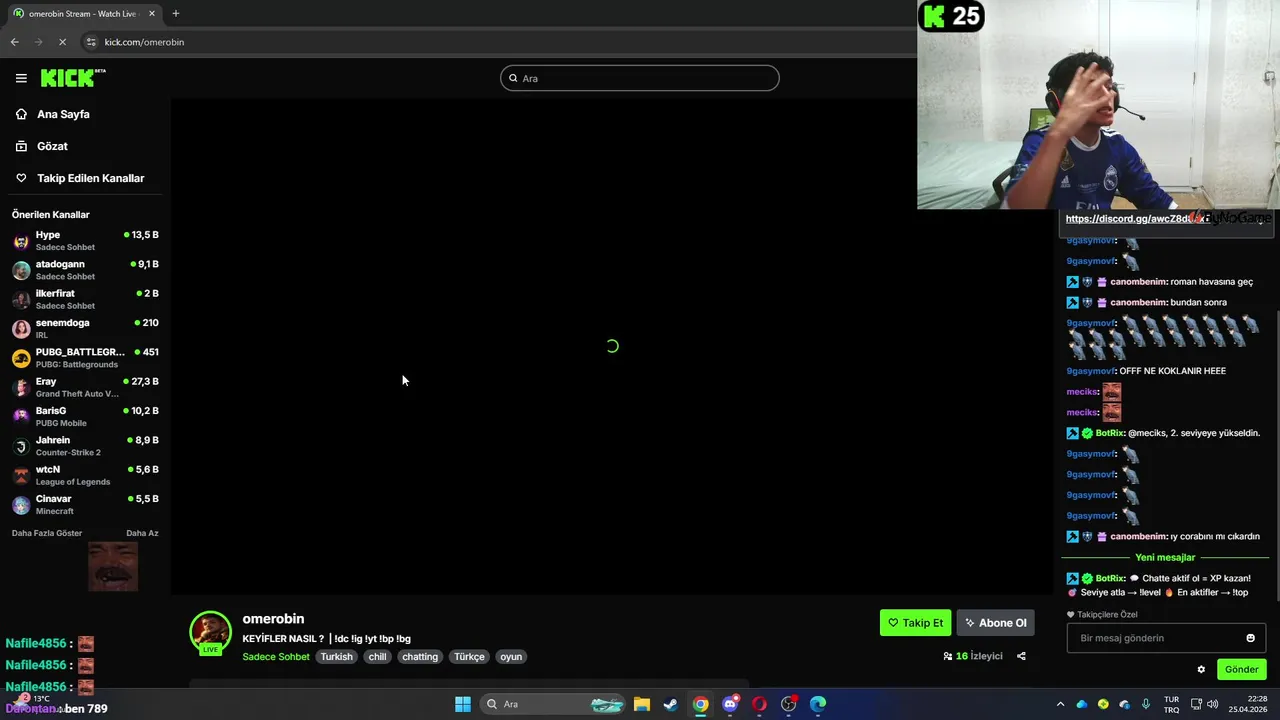Select the omerobin Stream browser tab
The image size is (1280, 720).
(84, 14)
